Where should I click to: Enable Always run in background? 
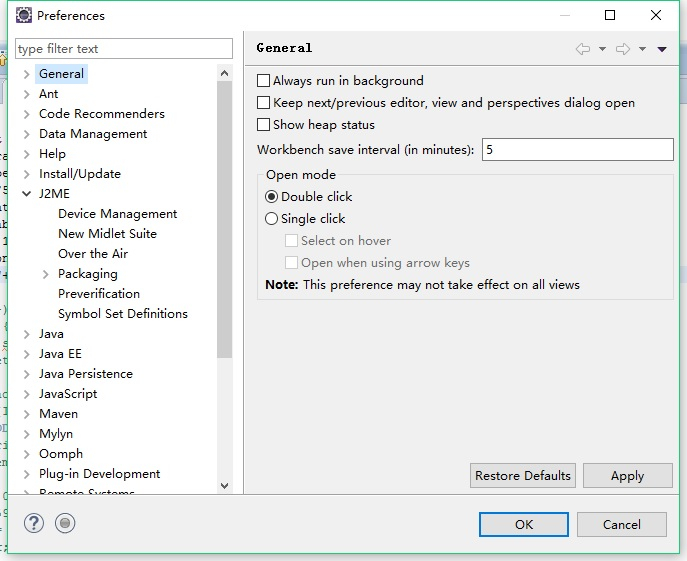pos(264,81)
